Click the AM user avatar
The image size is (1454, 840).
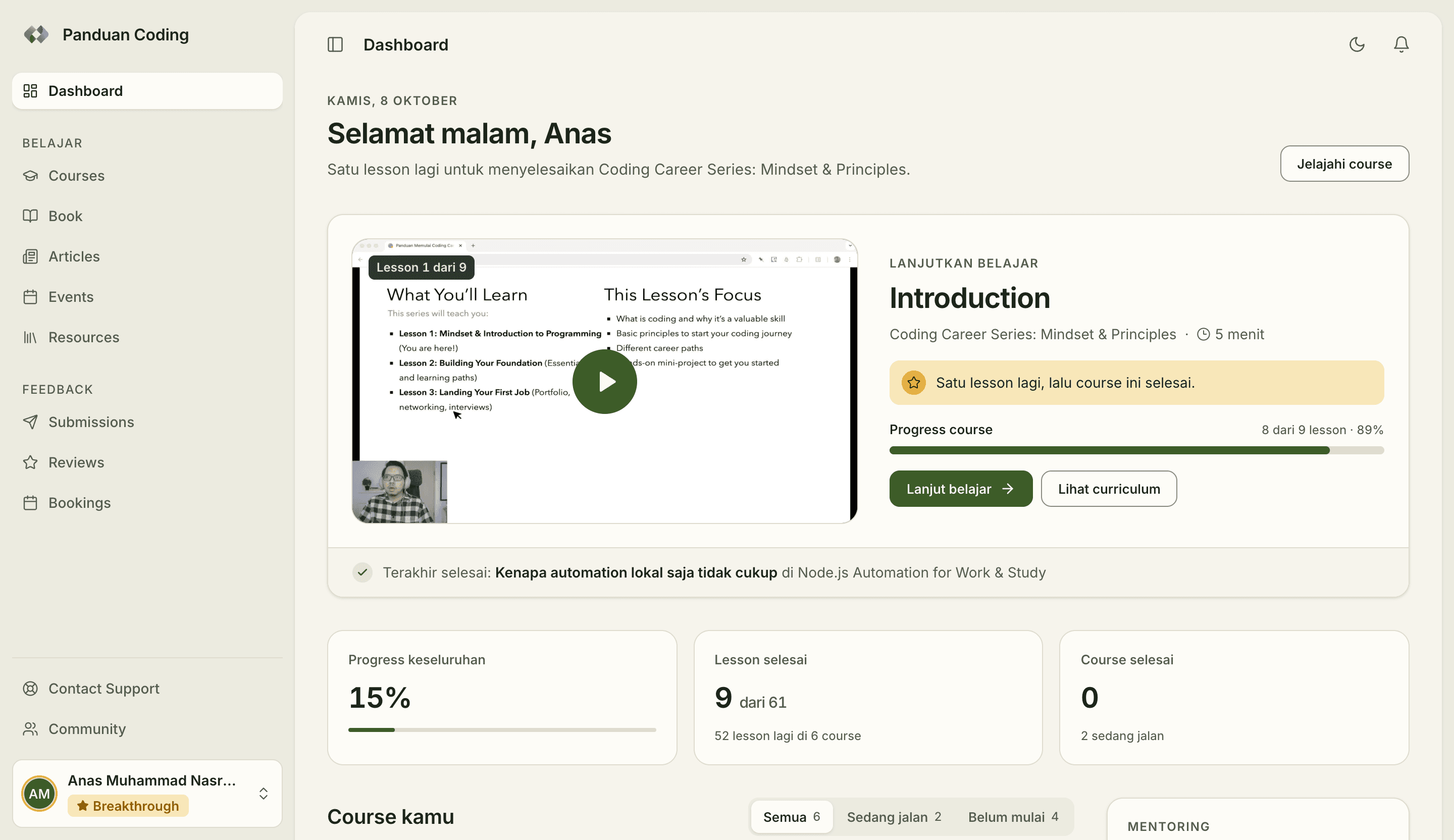pyautogui.click(x=39, y=793)
